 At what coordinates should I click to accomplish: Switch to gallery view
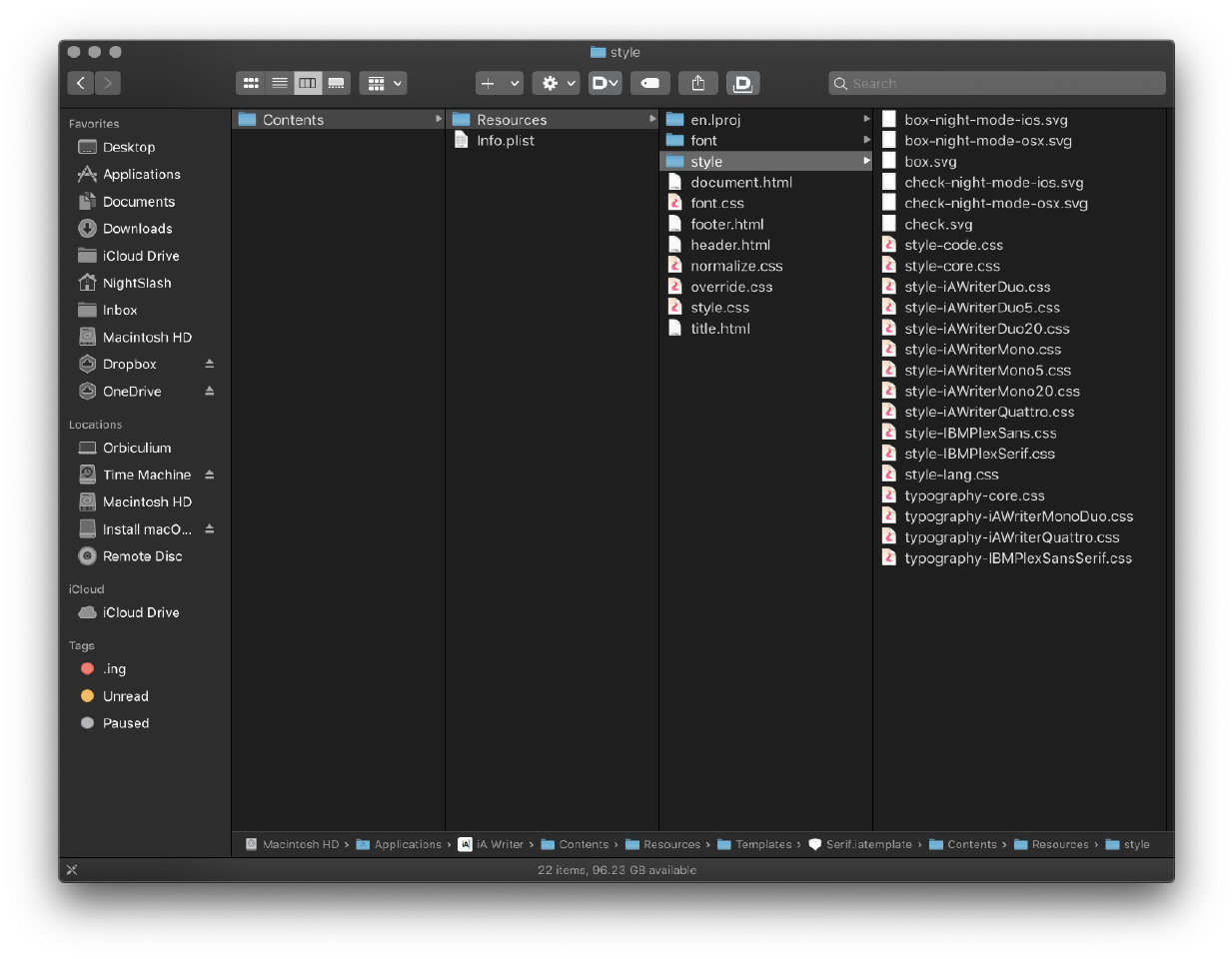(x=337, y=83)
